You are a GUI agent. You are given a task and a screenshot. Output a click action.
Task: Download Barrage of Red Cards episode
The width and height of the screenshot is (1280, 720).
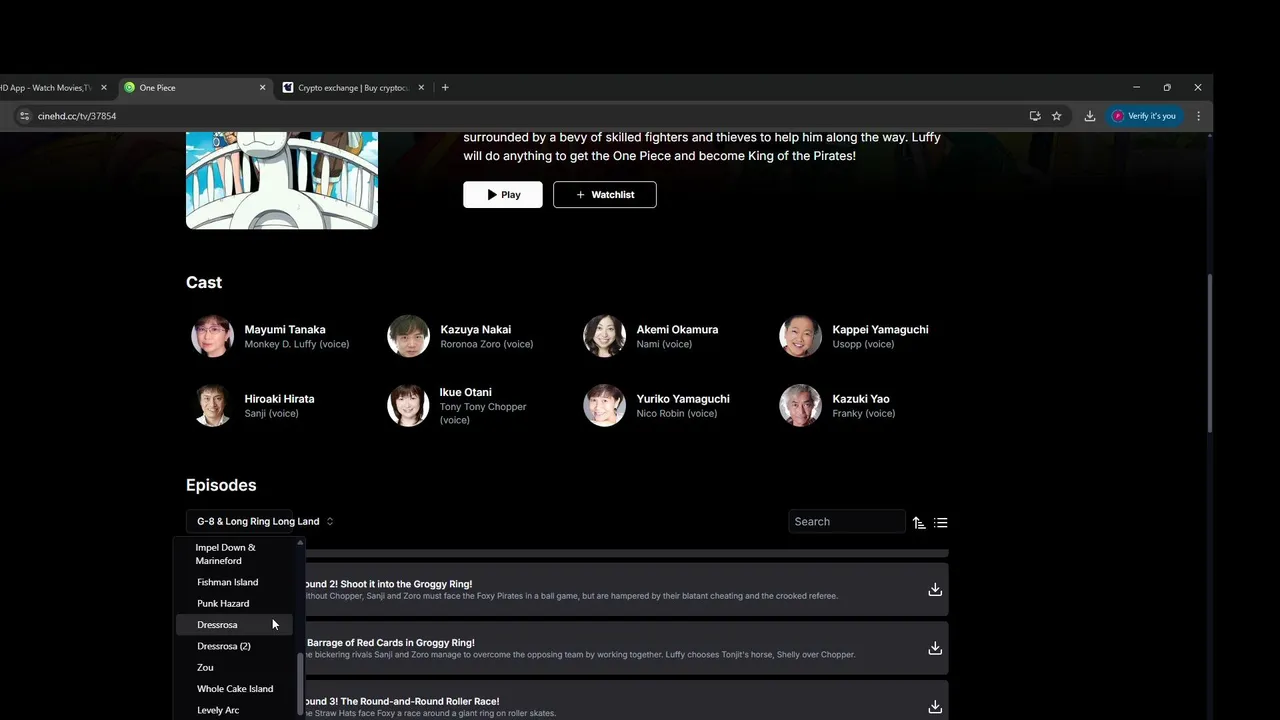click(x=935, y=648)
